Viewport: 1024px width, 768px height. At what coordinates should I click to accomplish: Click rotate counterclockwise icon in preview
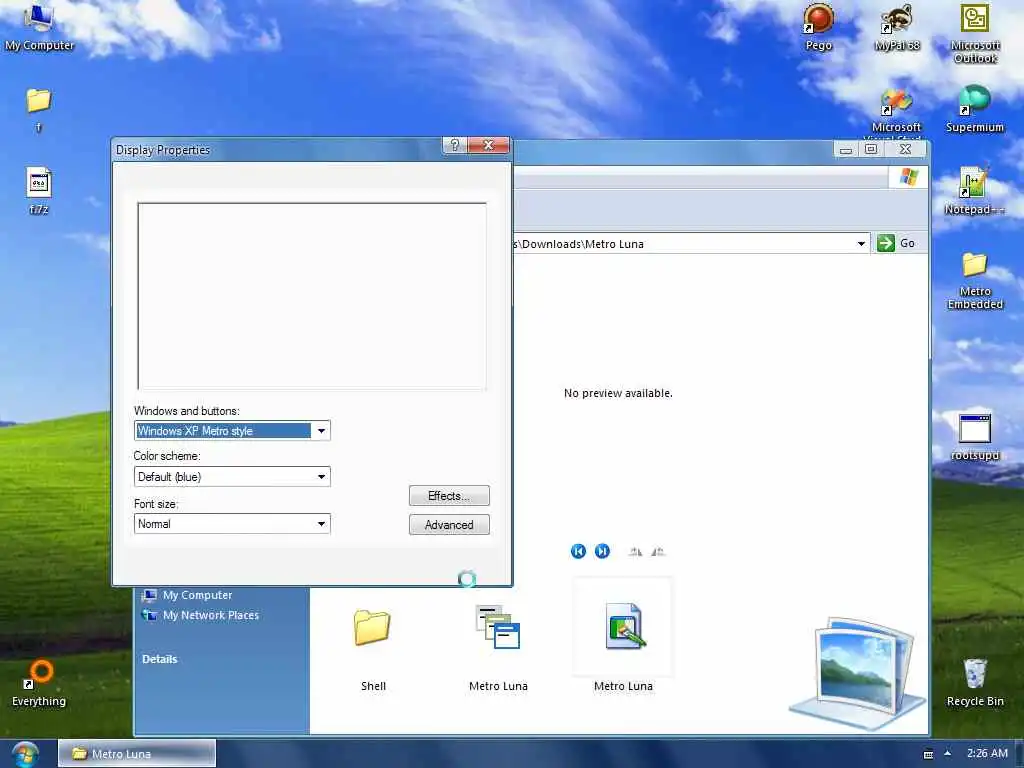tap(658, 552)
